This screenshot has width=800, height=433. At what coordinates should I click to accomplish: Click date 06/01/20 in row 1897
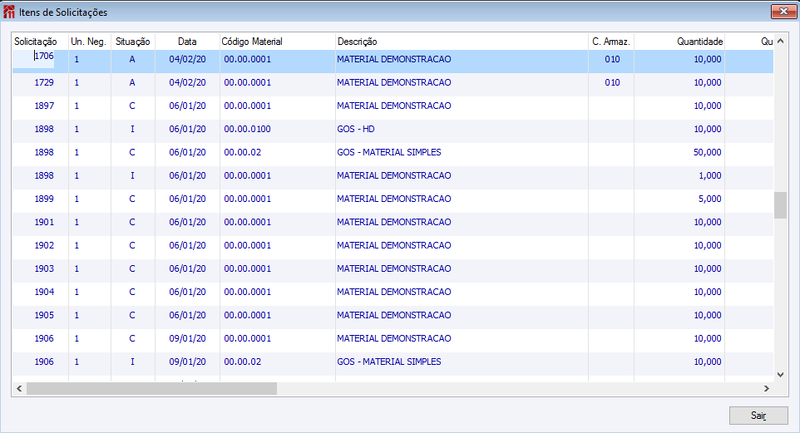tap(187, 106)
